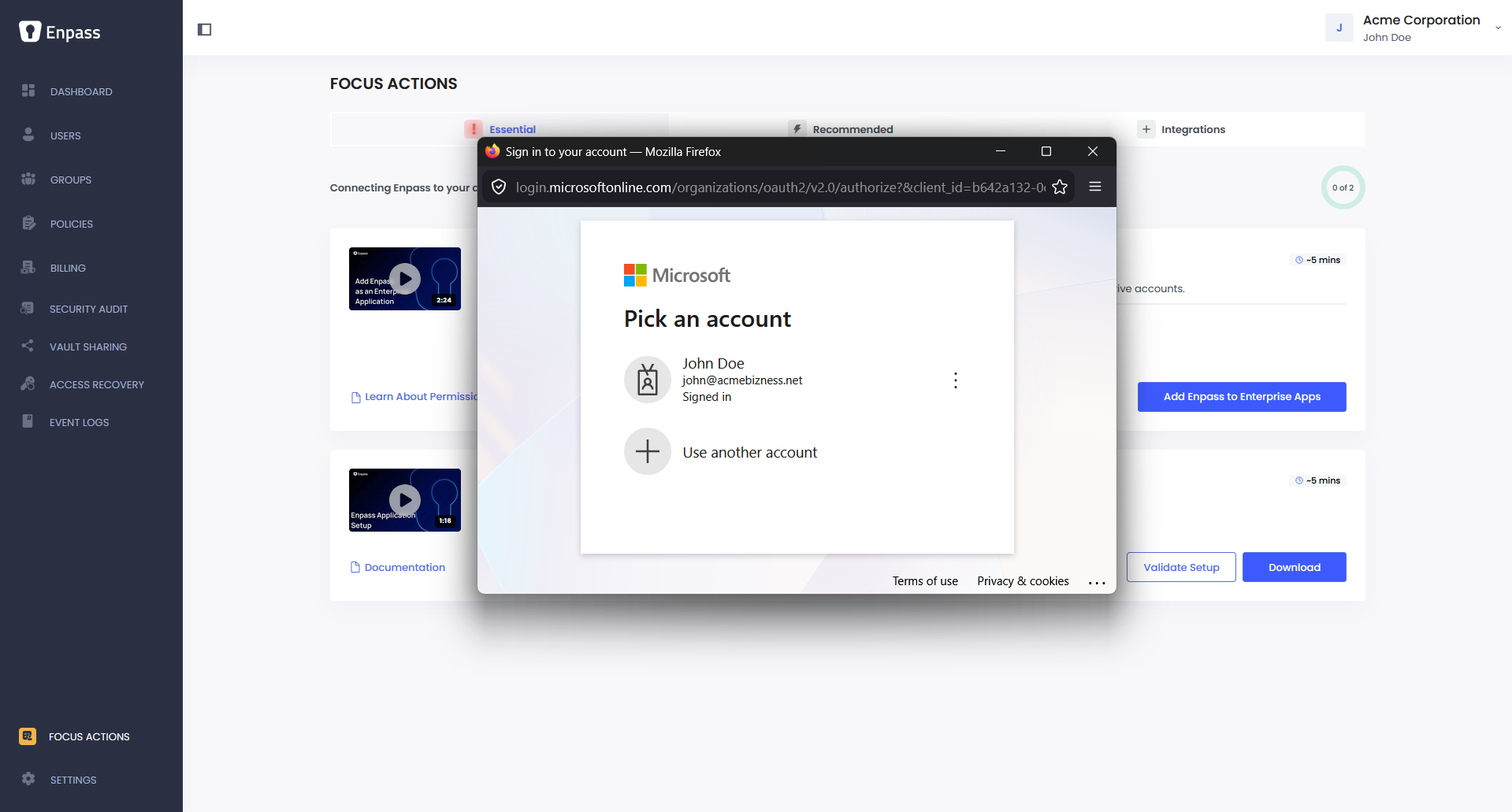The width and height of the screenshot is (1512, 812).
Task: Click the Download button
Action: tap(1295, 567)
